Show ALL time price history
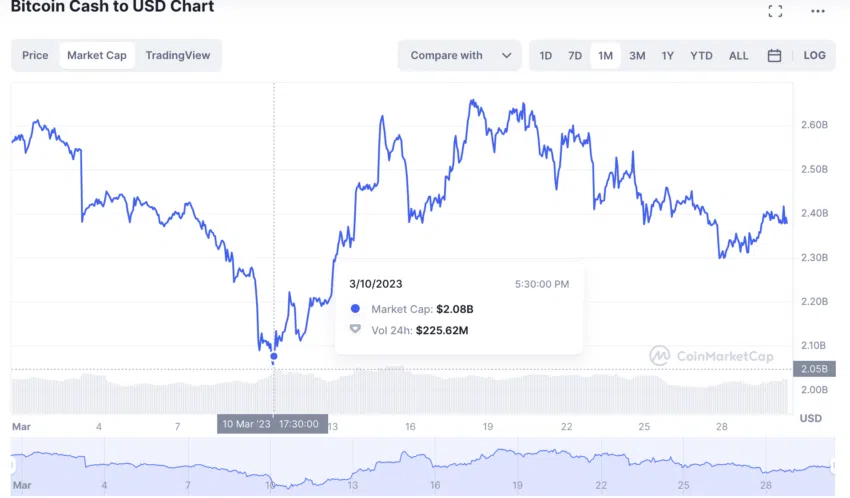The width and height of the screenshot is (850, 498). pyautogui.click(x=738, y=56)
